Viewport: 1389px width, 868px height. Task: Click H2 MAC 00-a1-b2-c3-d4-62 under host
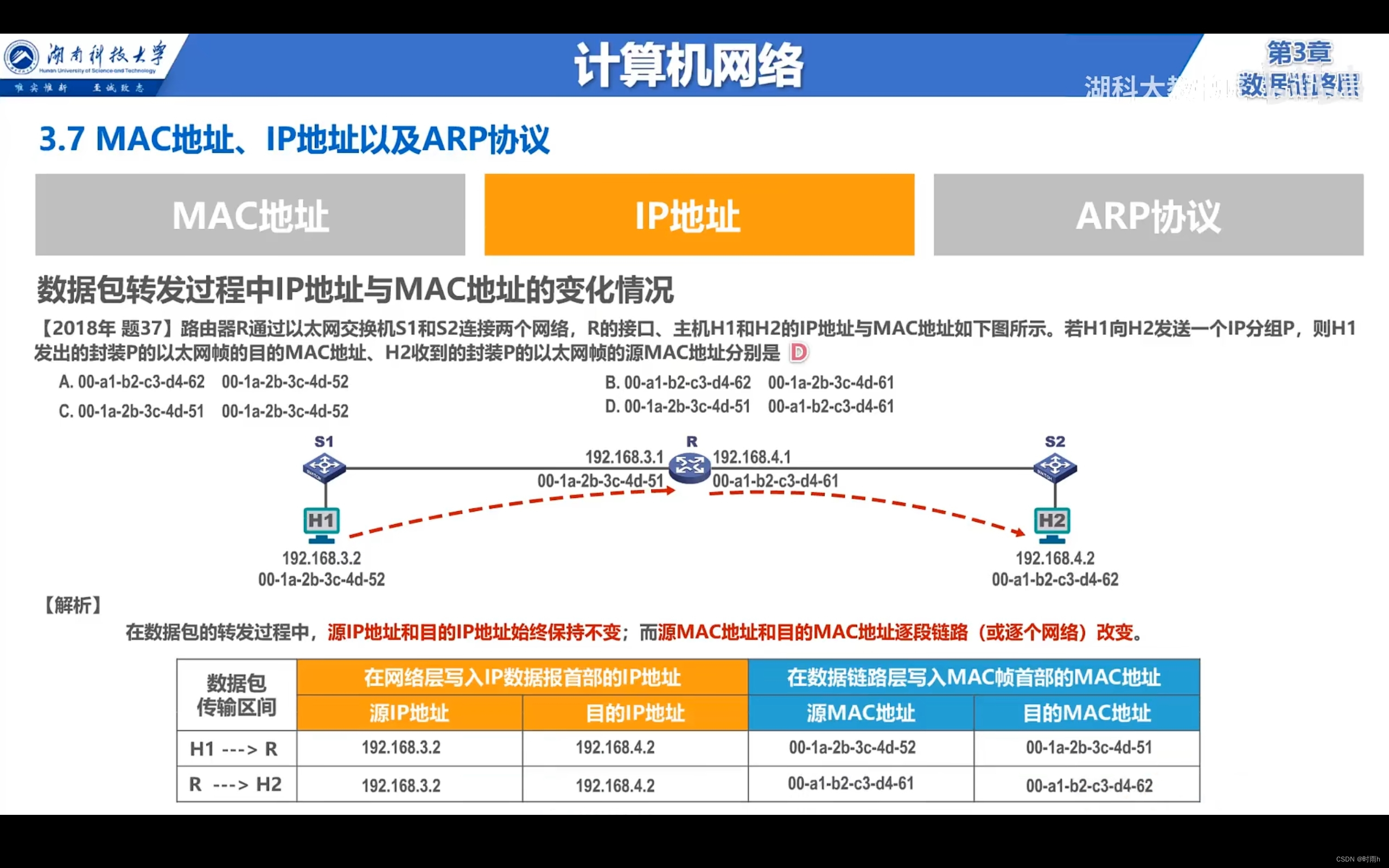tap(1055, 579)
